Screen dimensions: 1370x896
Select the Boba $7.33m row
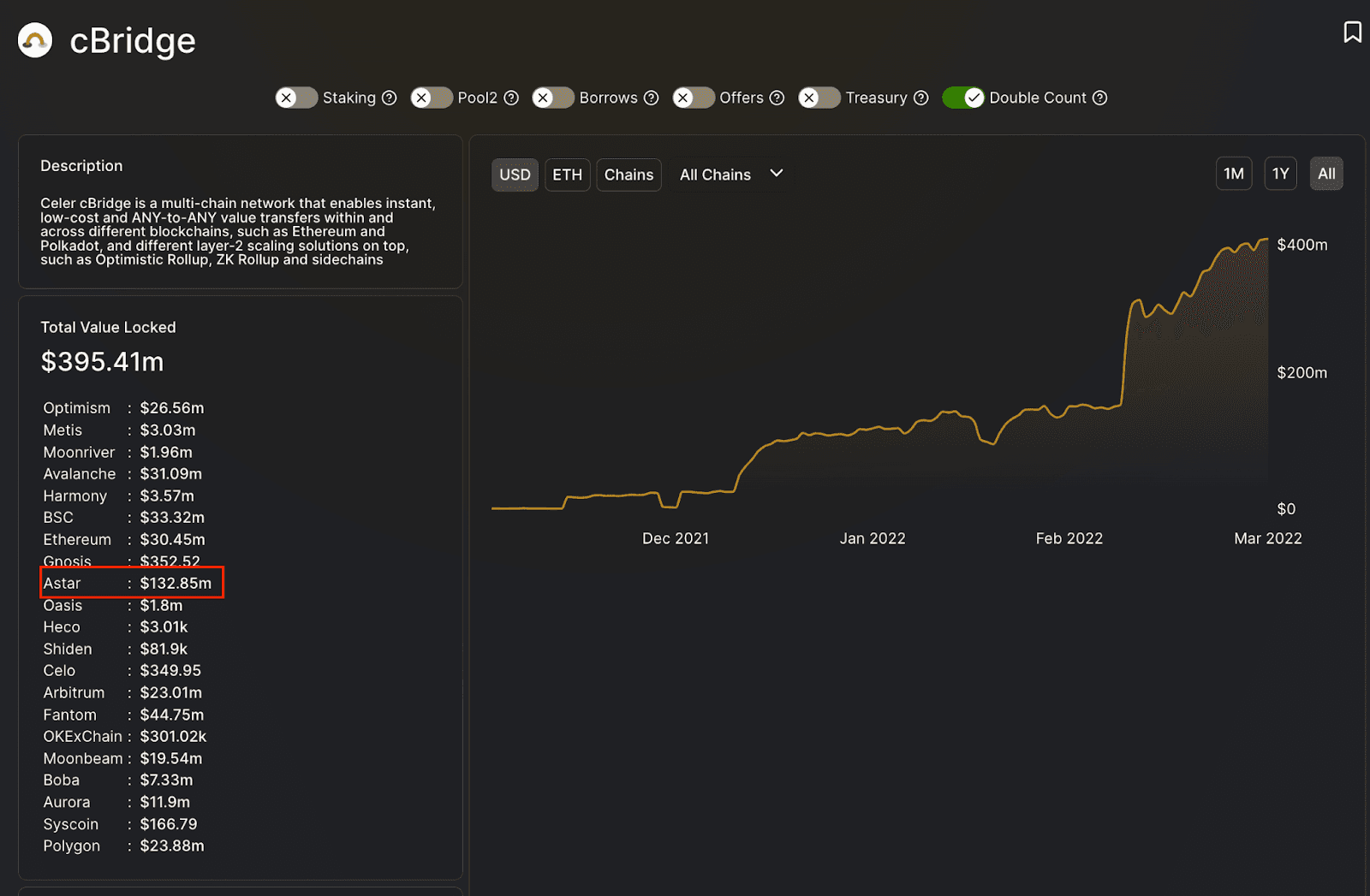[117, 780]
